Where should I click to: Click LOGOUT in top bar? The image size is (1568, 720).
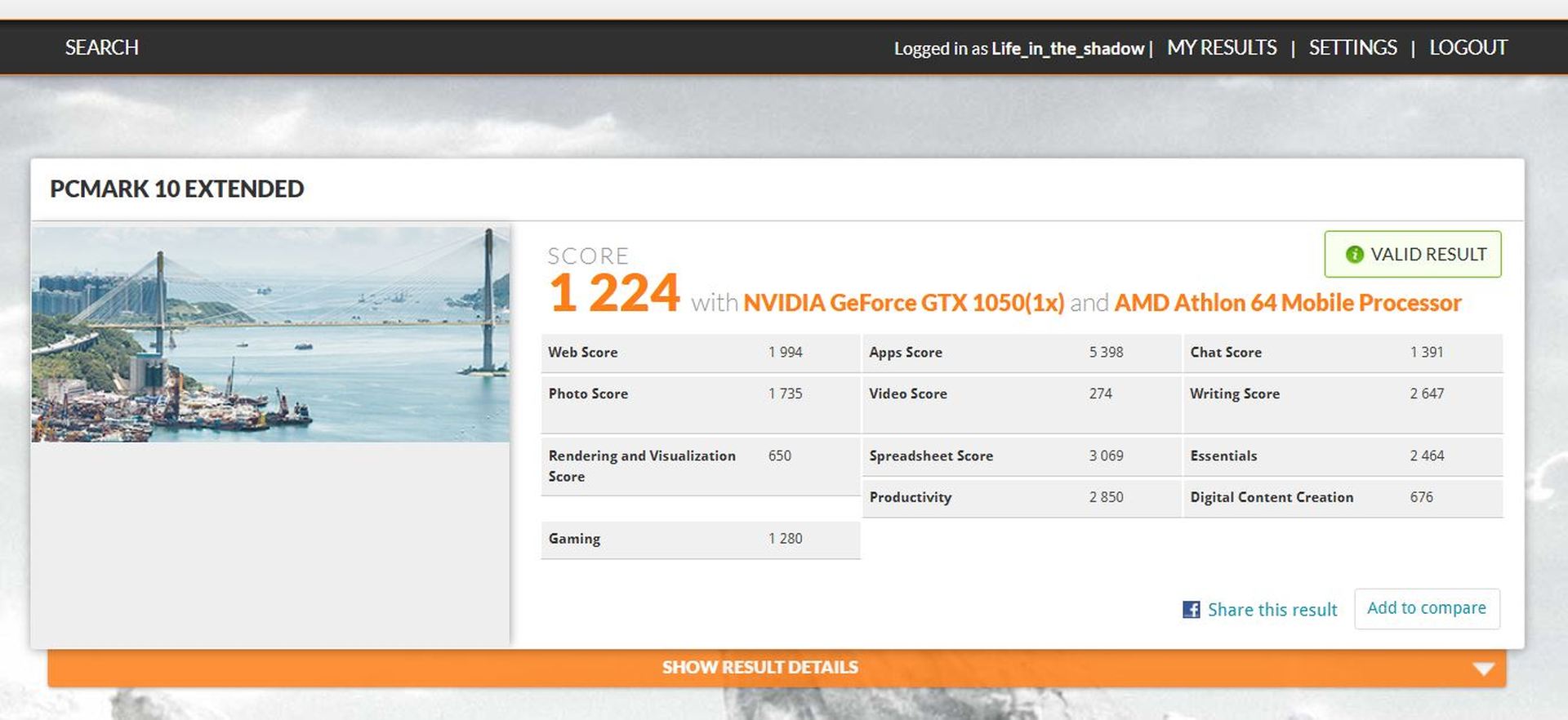point(1468,47)
